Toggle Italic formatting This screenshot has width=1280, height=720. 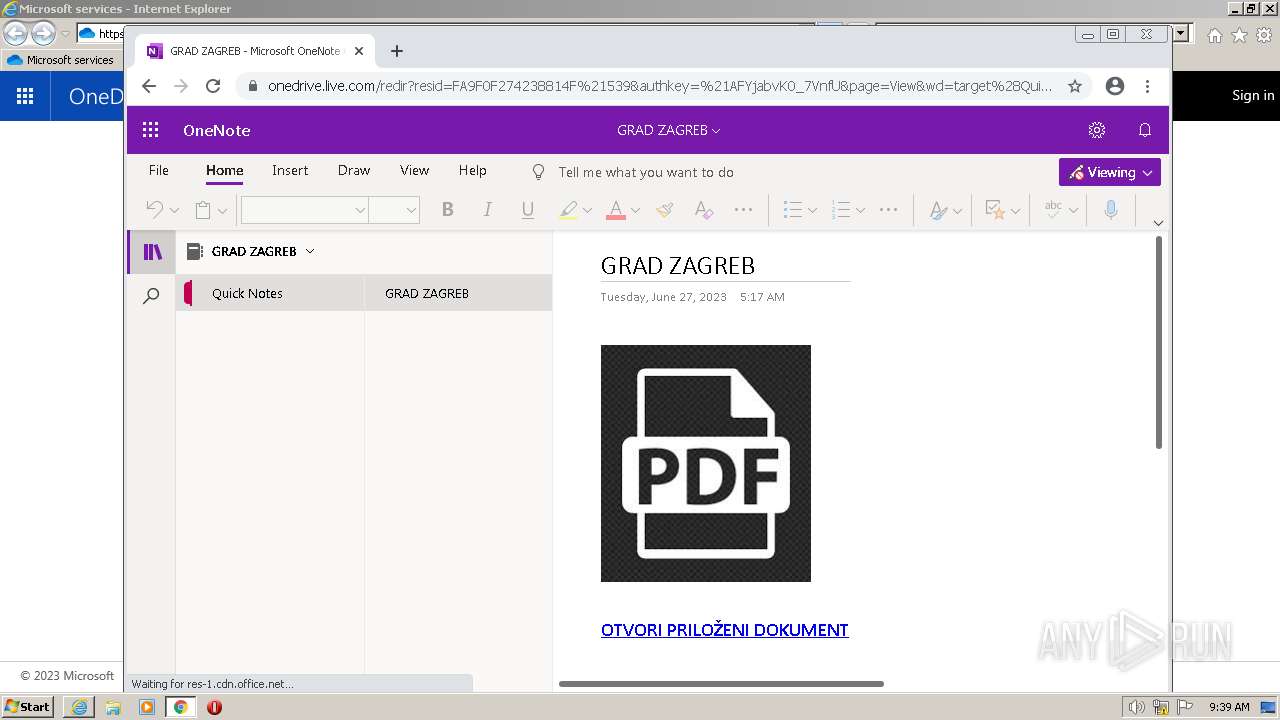point(487,209)
